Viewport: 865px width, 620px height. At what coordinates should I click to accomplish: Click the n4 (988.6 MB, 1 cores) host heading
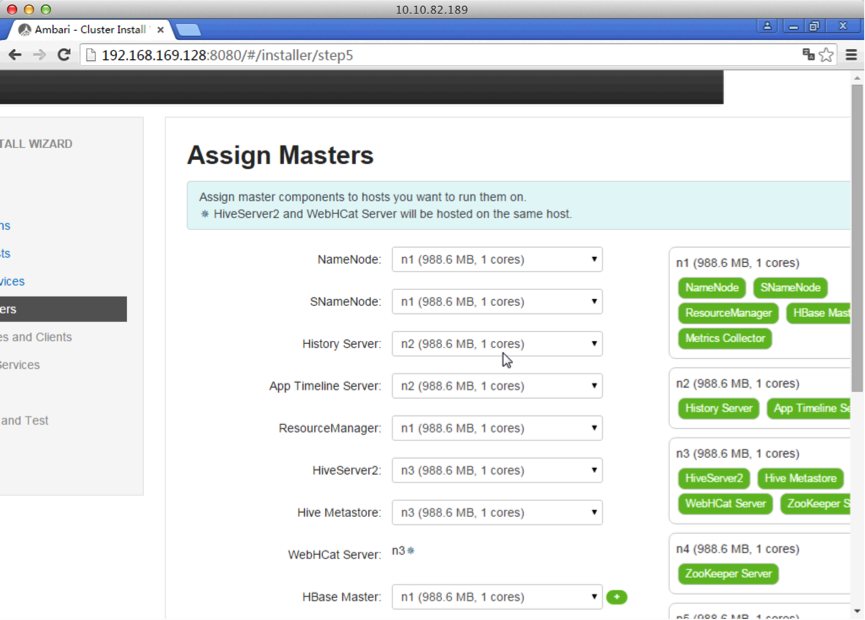point(738,549)
